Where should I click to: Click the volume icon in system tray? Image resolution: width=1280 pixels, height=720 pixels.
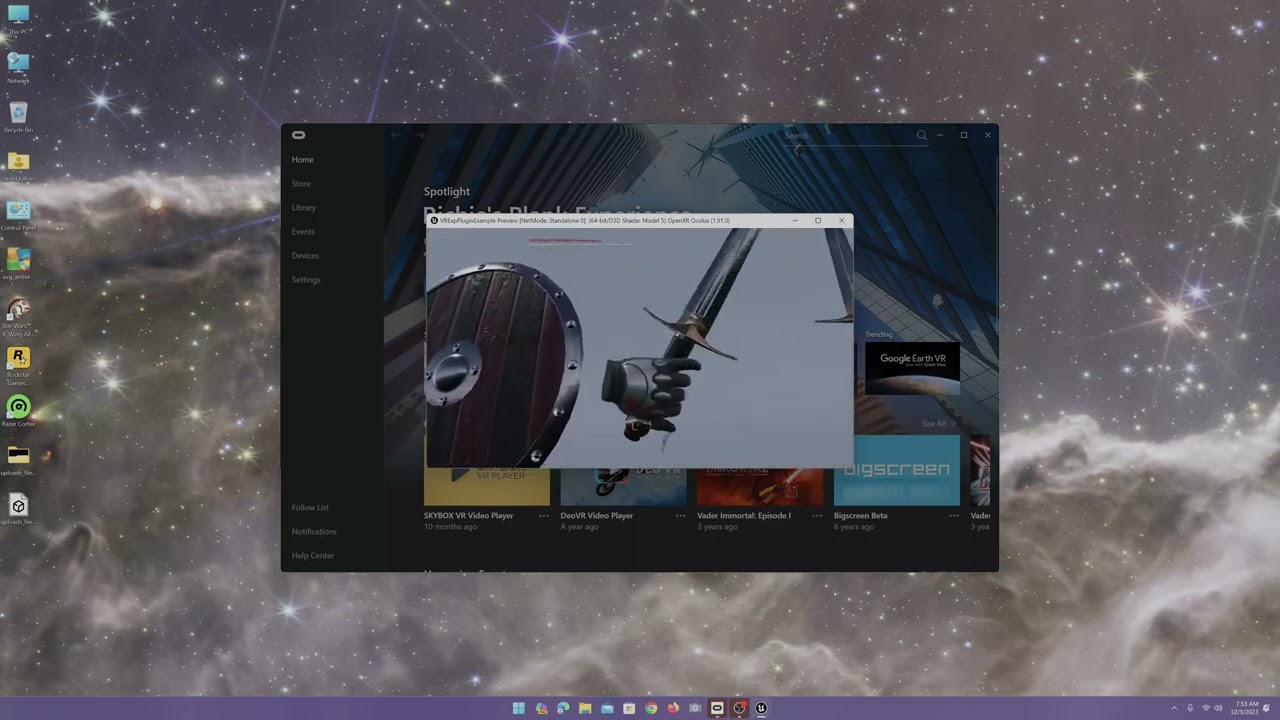coord(1218,708)
